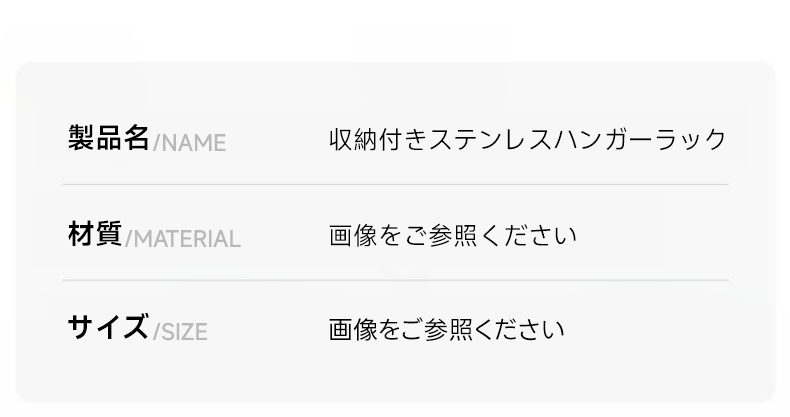
Task: Click 収納付き at start of product name
Action: click(x=378, y=139)
